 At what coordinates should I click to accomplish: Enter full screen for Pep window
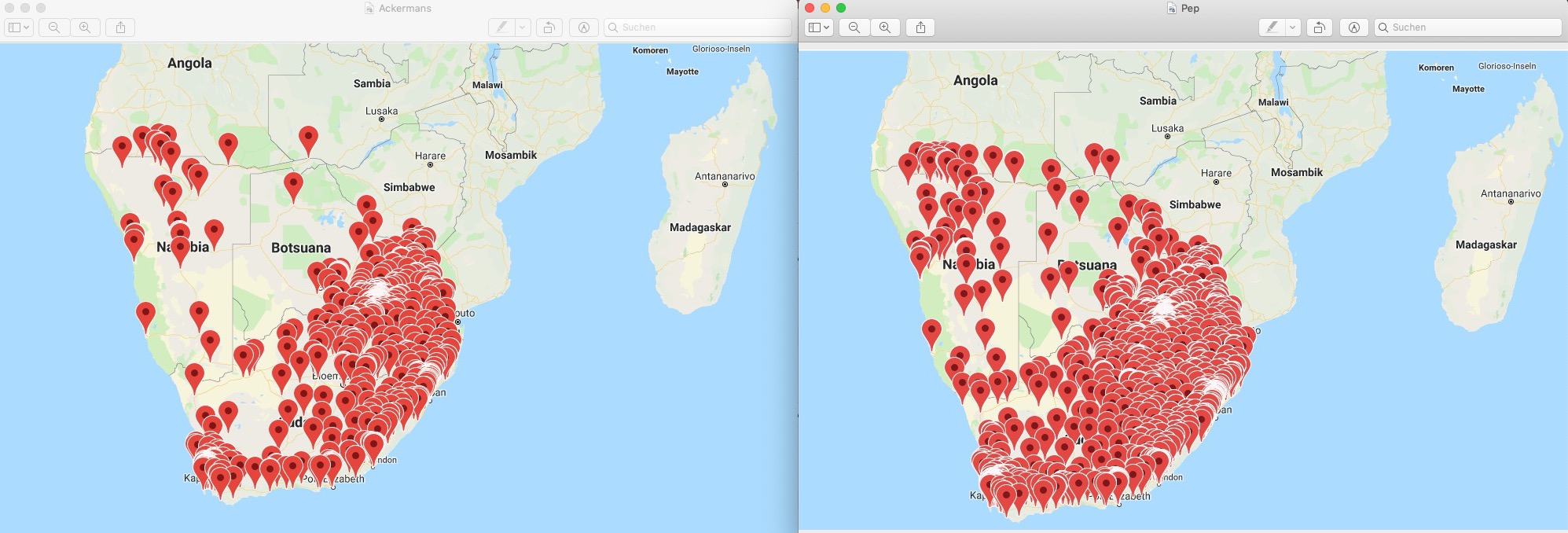tap(841, 8)
